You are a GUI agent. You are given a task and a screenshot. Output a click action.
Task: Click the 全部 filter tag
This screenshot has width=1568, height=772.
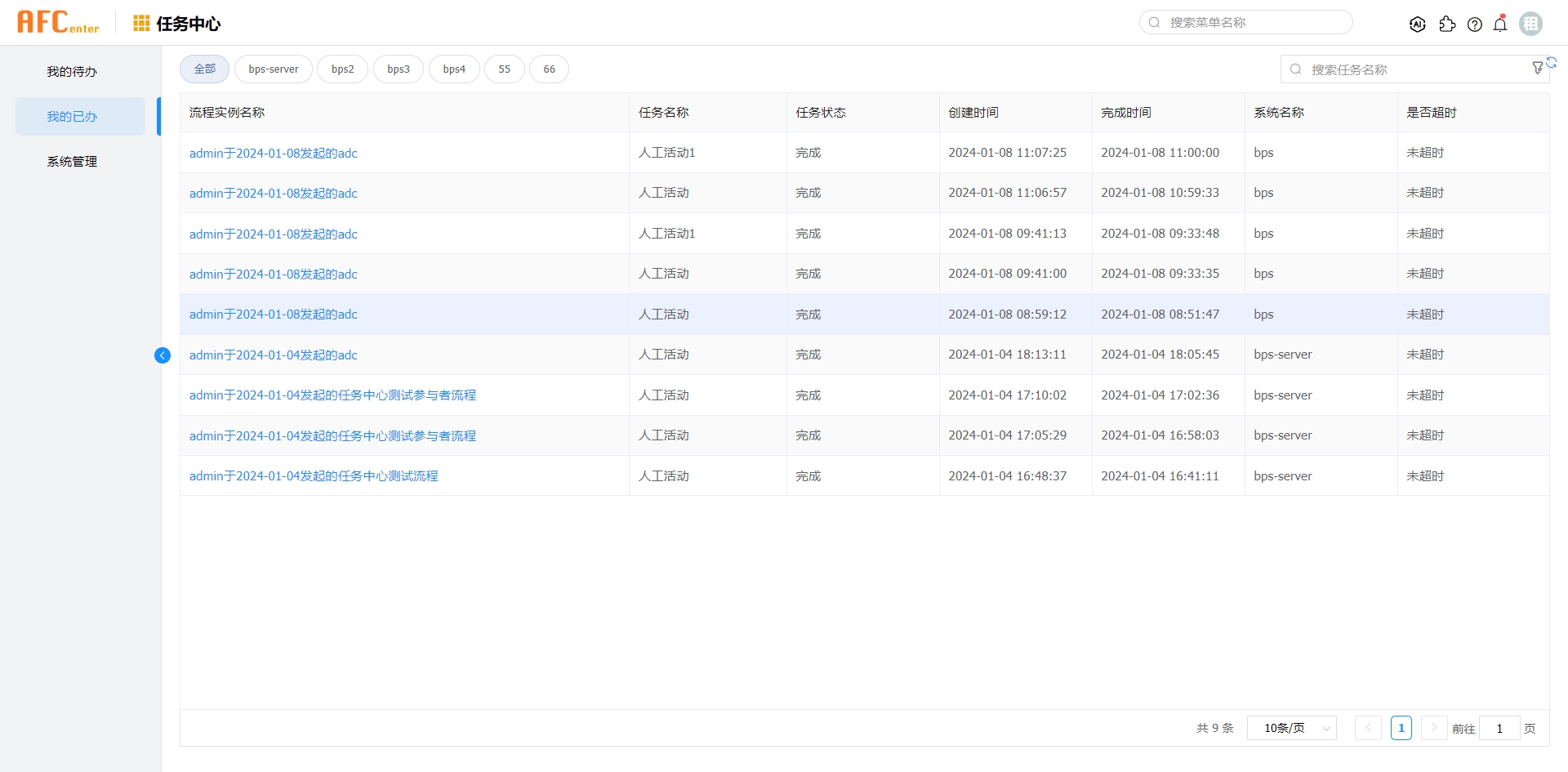(x=204, y=69)
